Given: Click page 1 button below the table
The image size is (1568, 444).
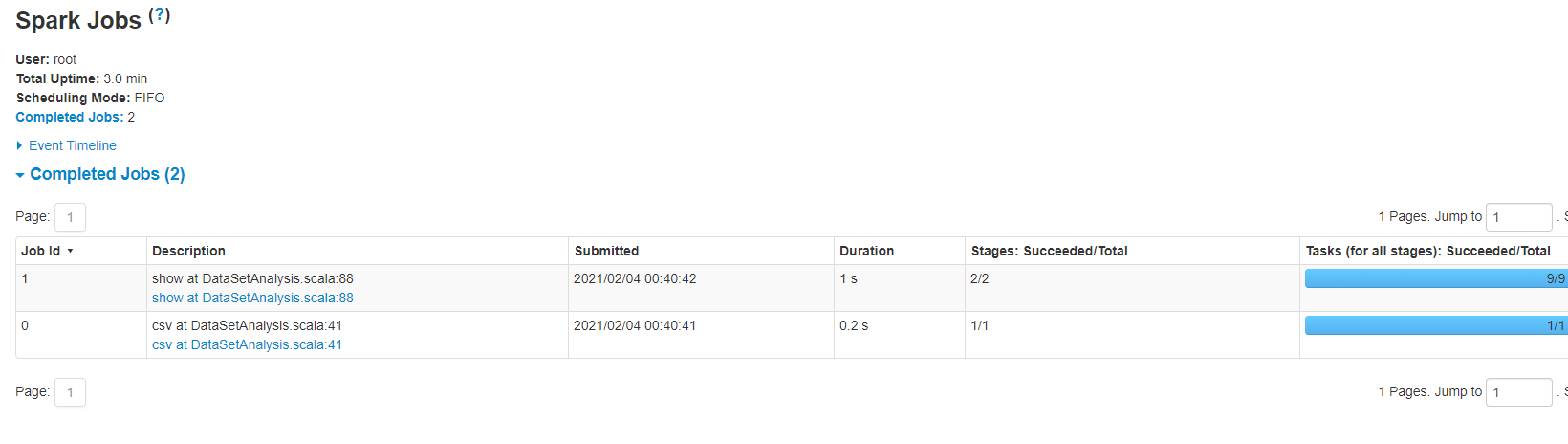Looking at the screenshot, I should click(x=70, y=392).
